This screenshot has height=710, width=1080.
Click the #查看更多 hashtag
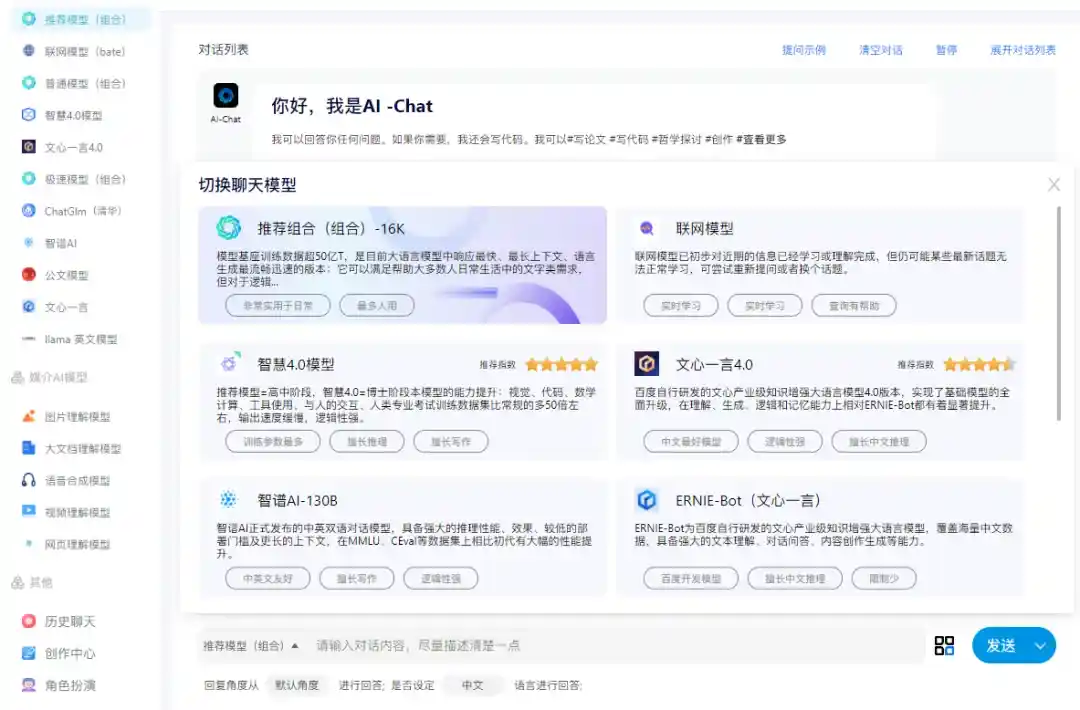761,139
